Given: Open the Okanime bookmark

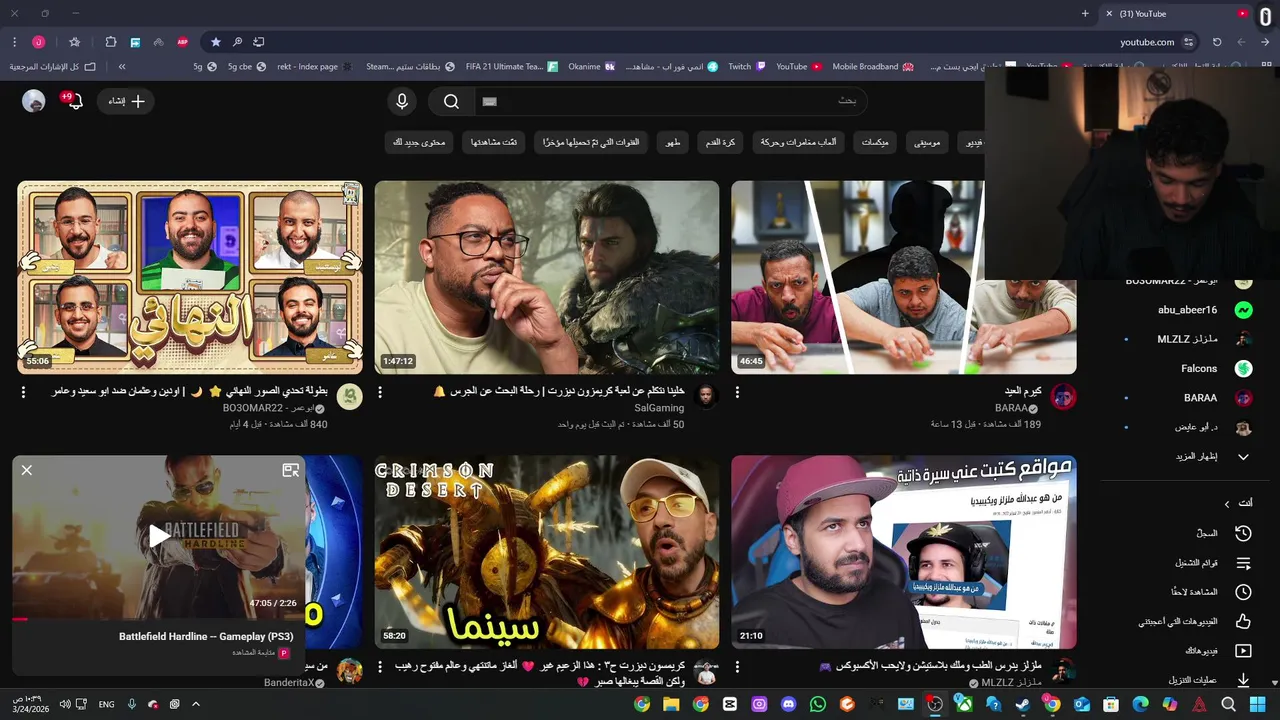Looking at the screenshot, I should click(x=590, y=67).
